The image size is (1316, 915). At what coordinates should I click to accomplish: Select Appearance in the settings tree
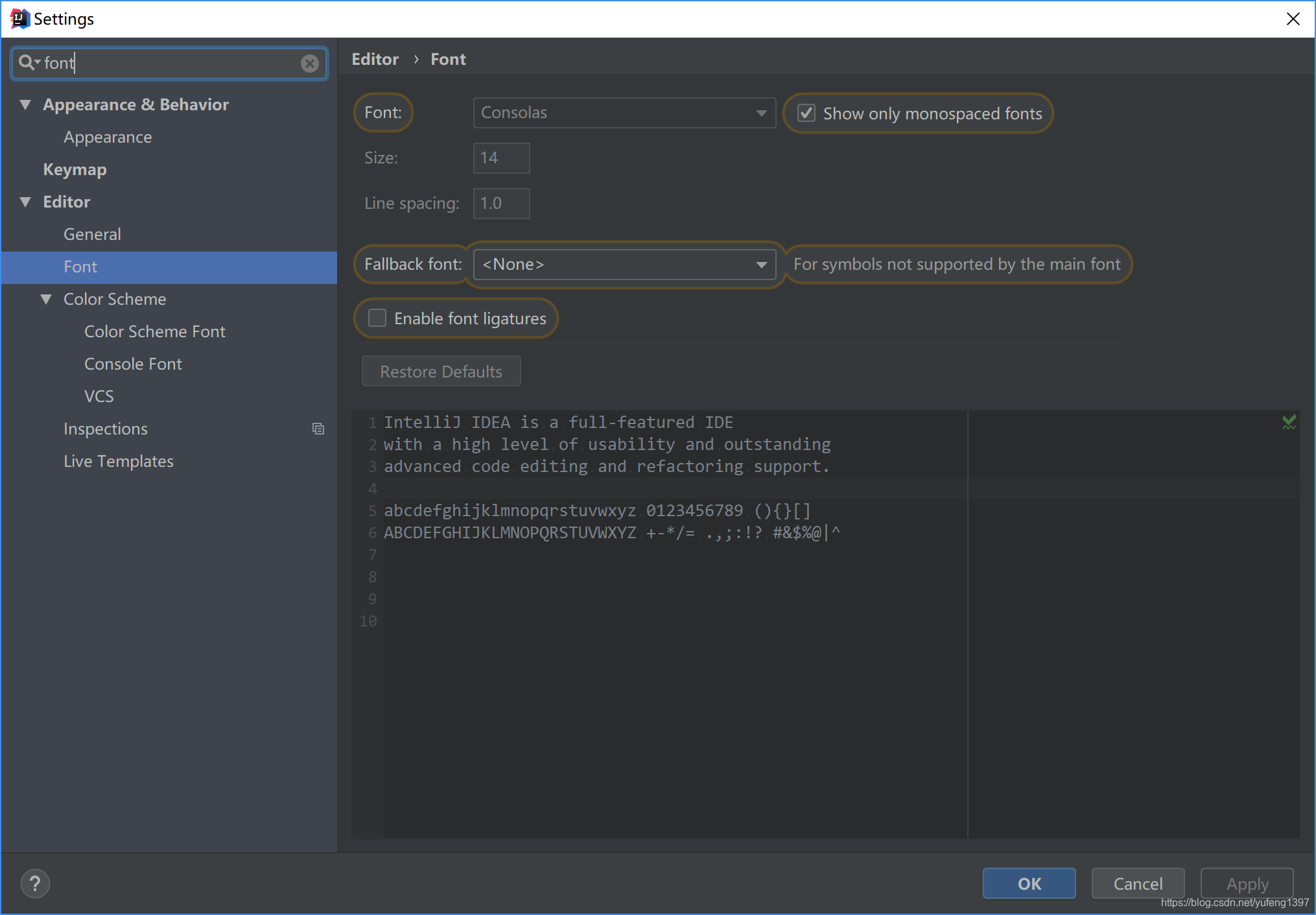point(108,137)
